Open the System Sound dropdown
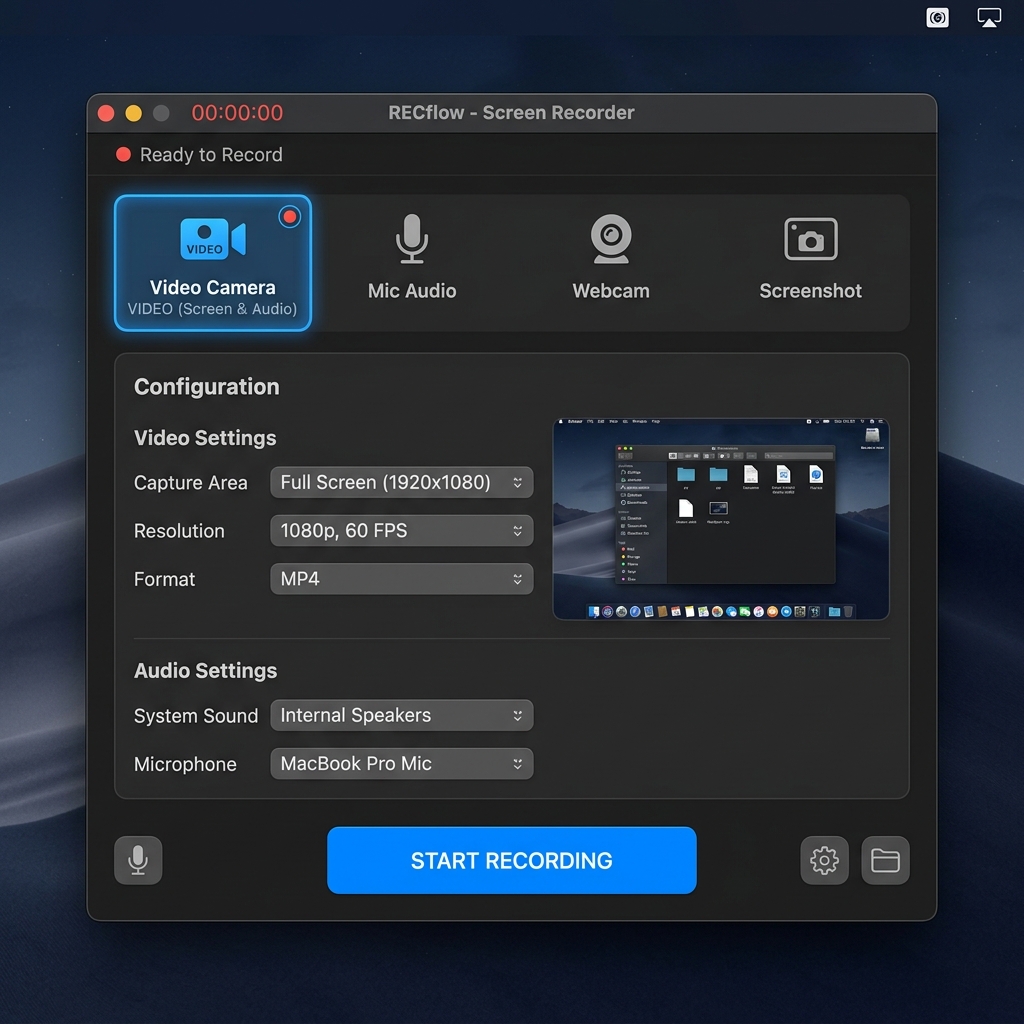The height and width of the screenshot is (1024, 1024). [x=402, y=716]
